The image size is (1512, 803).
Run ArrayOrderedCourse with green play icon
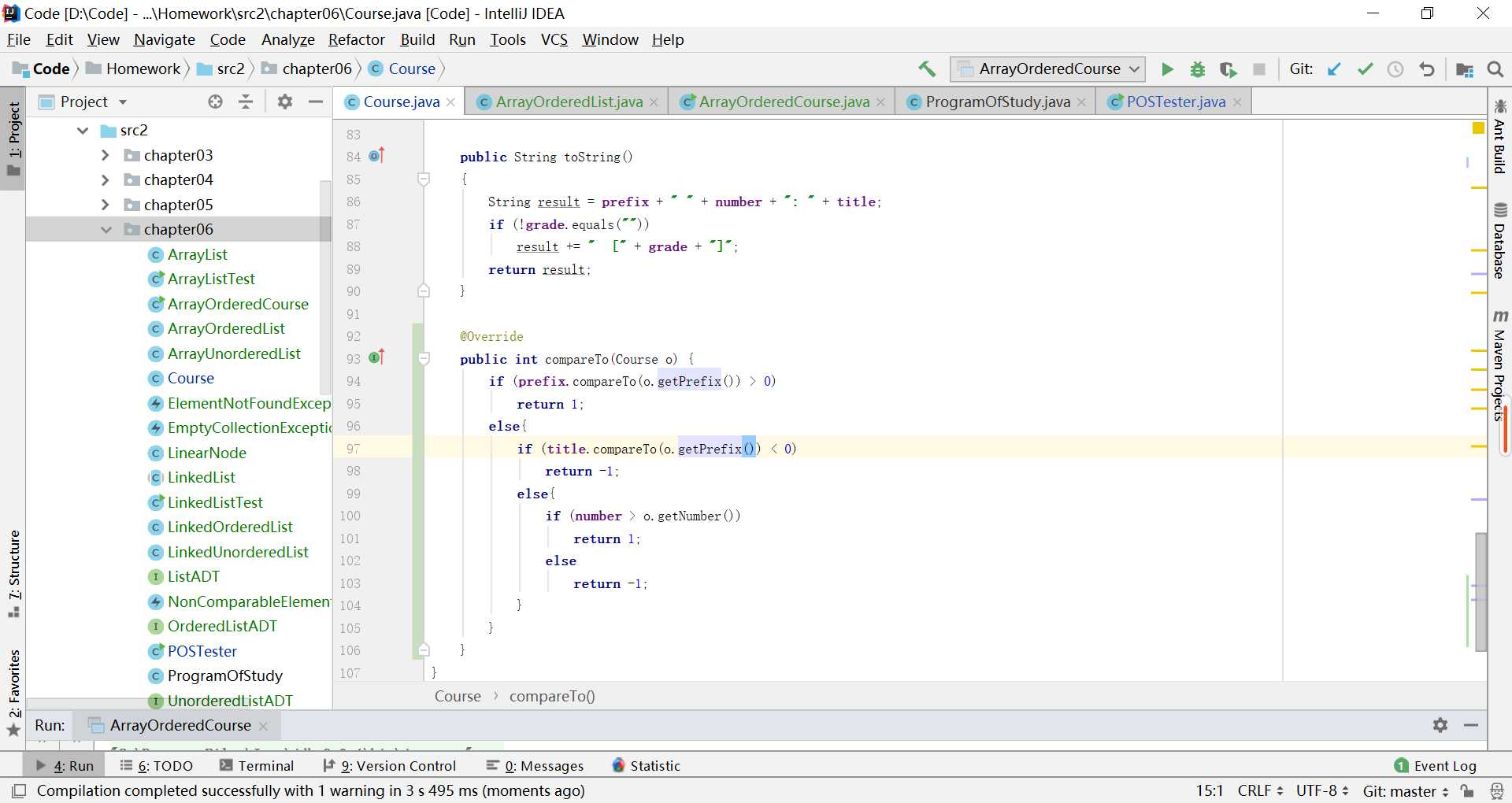point(1167,69)
